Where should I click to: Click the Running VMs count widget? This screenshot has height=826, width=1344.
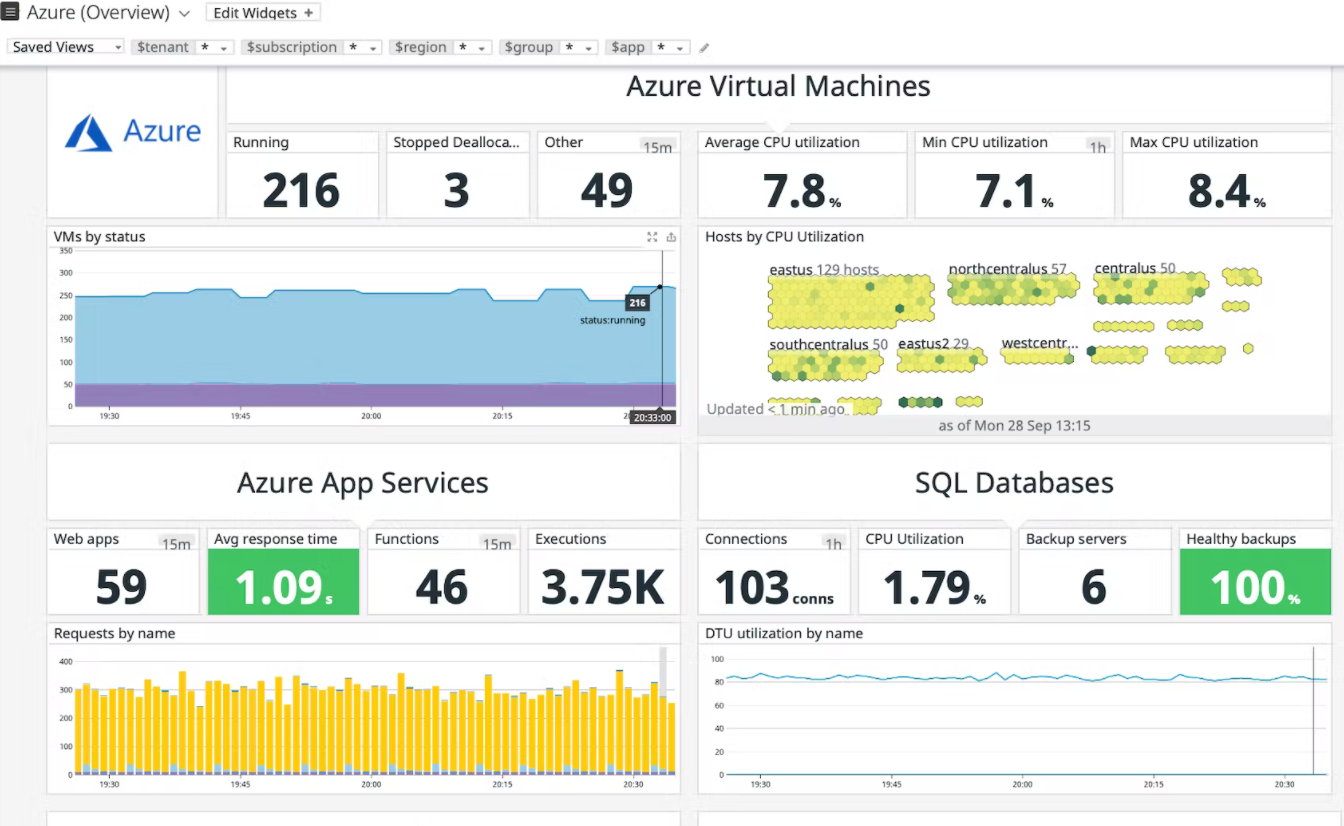302,177
